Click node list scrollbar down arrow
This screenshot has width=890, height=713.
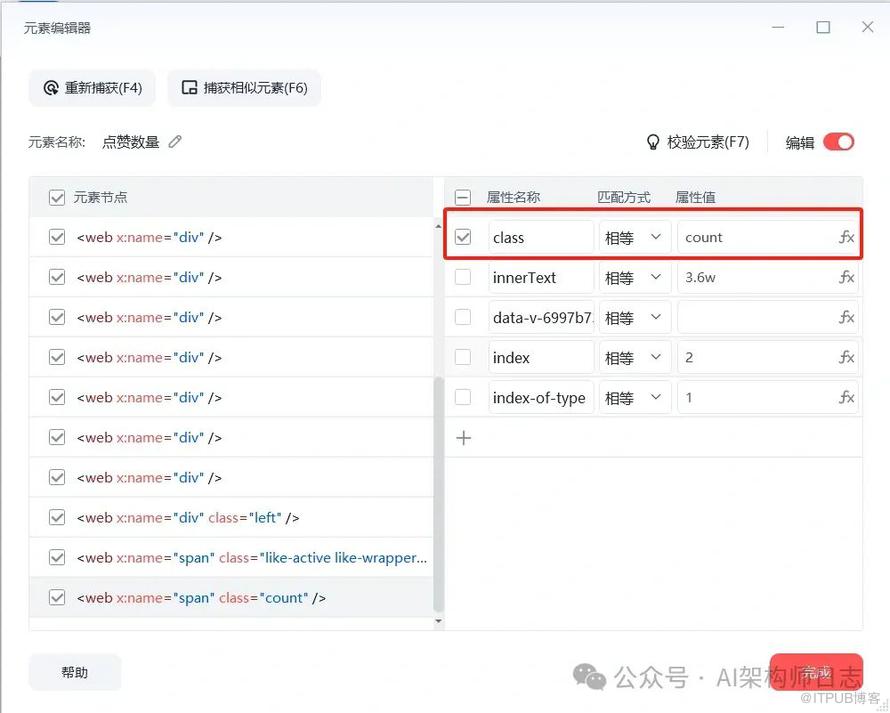(x=438, y=621)
